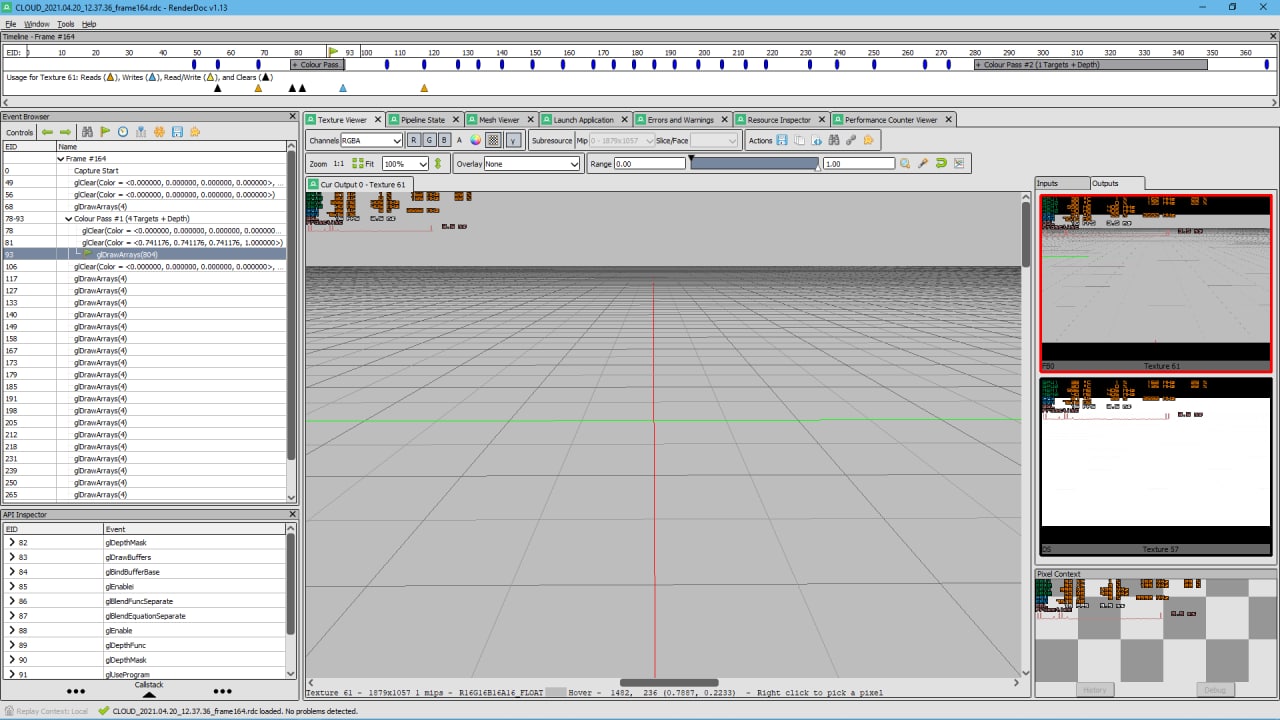This screenshot has height=720, width=1280.
Task: Click the Controls button in Event Browser
Action: pyautogui.click(x=19, y=132)
